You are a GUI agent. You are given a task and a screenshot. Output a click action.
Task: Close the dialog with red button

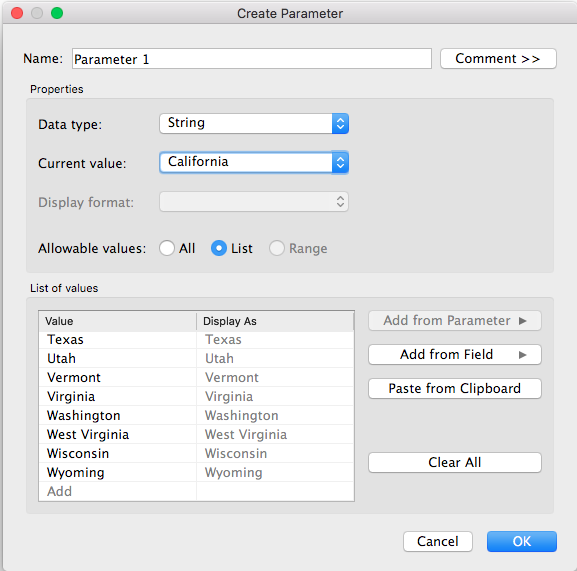tap(17, 13)
